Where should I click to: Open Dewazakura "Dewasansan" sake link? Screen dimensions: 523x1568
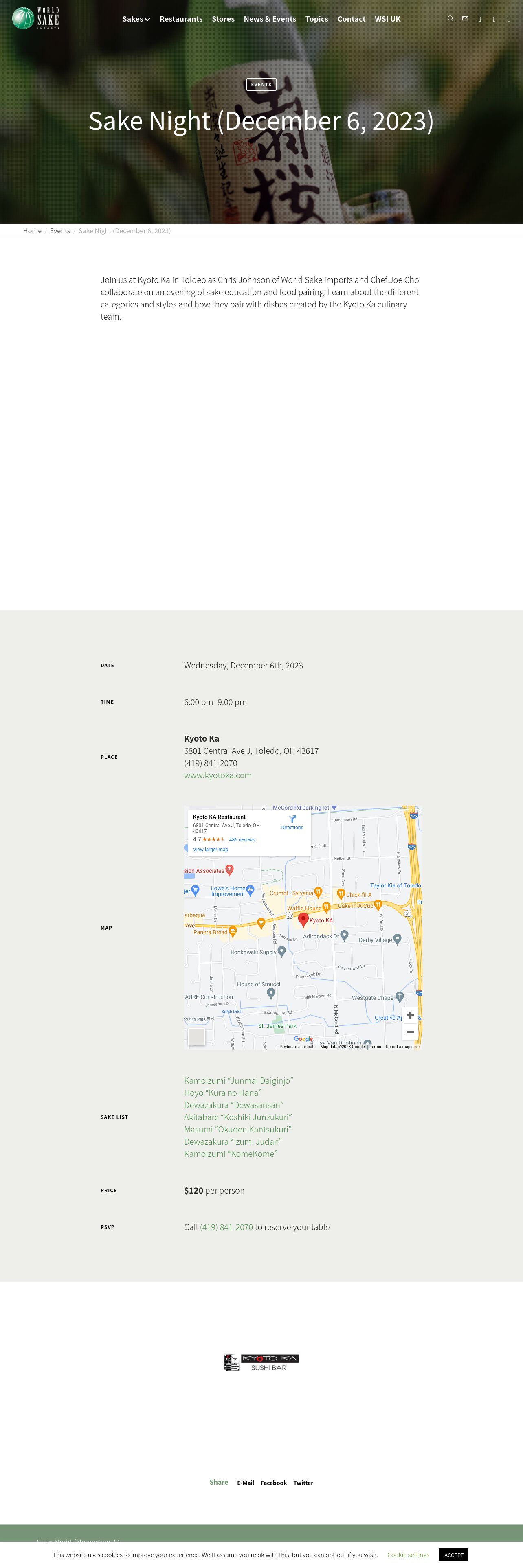point(234,1105)
